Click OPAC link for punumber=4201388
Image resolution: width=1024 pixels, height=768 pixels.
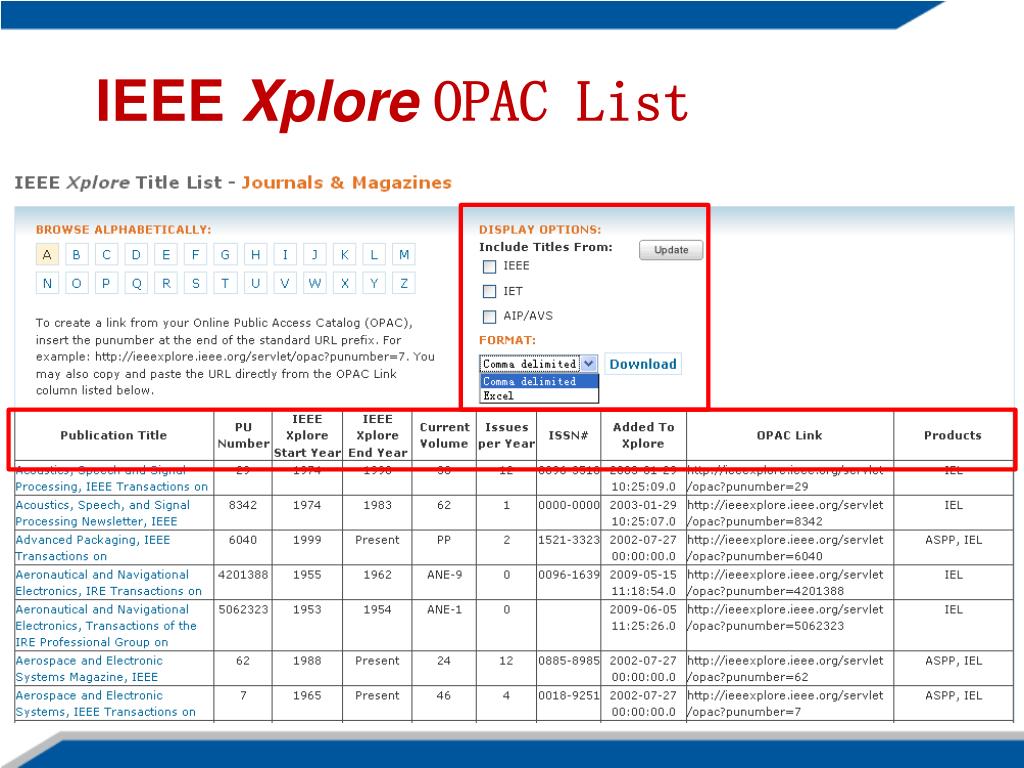pos(785,583)
